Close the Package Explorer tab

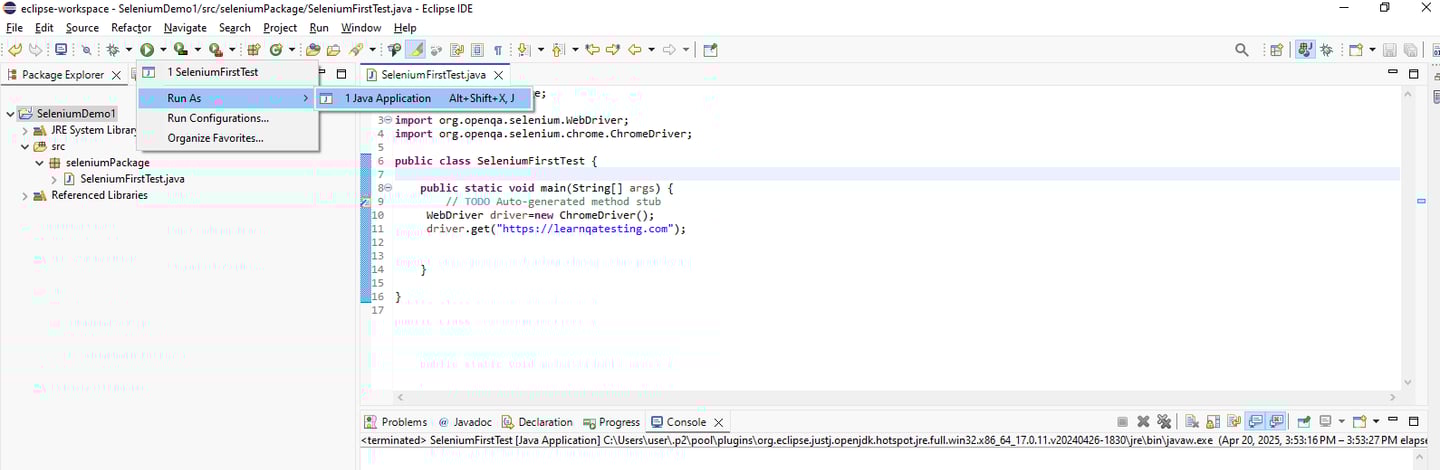click(116, 75)
